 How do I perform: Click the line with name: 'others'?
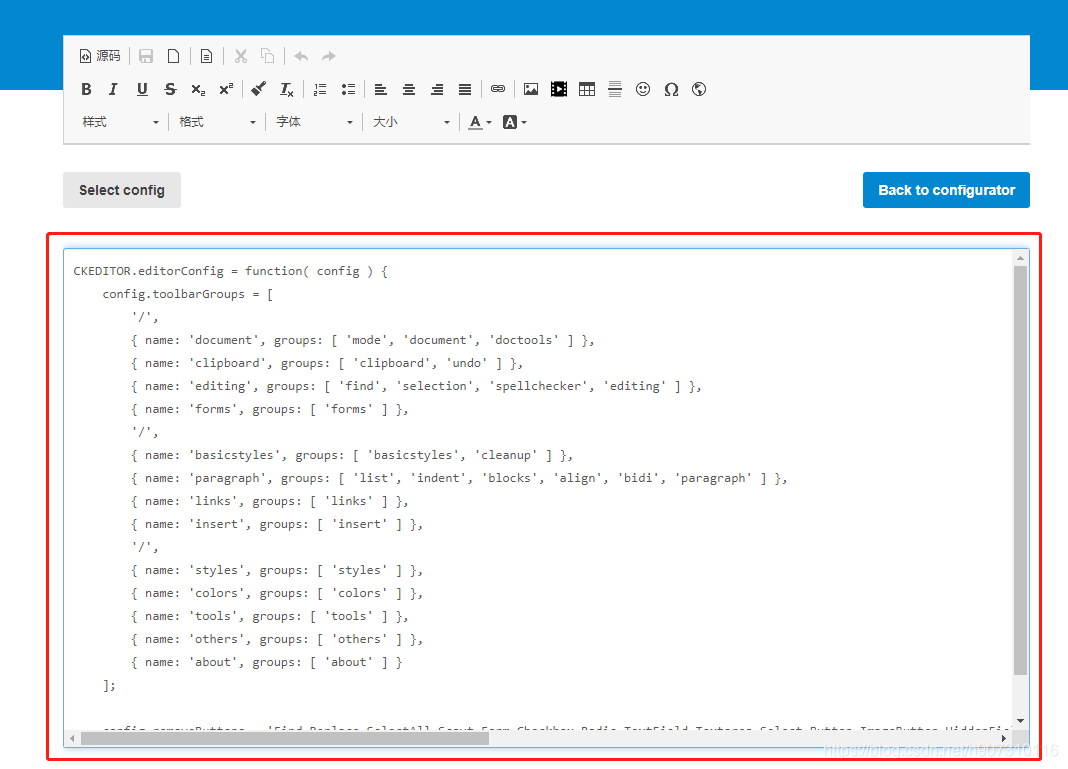coord(277,640)
